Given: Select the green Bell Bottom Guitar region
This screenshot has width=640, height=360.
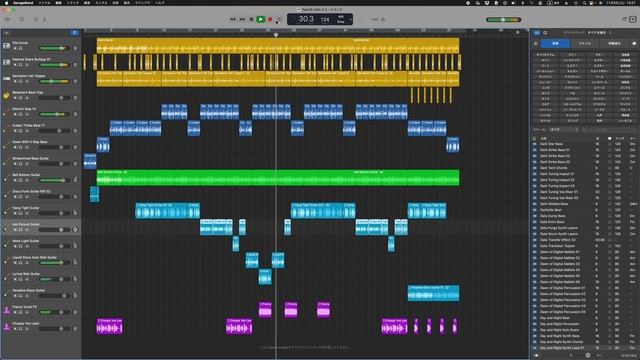Looking at the screenshot, I should point(278,178).
